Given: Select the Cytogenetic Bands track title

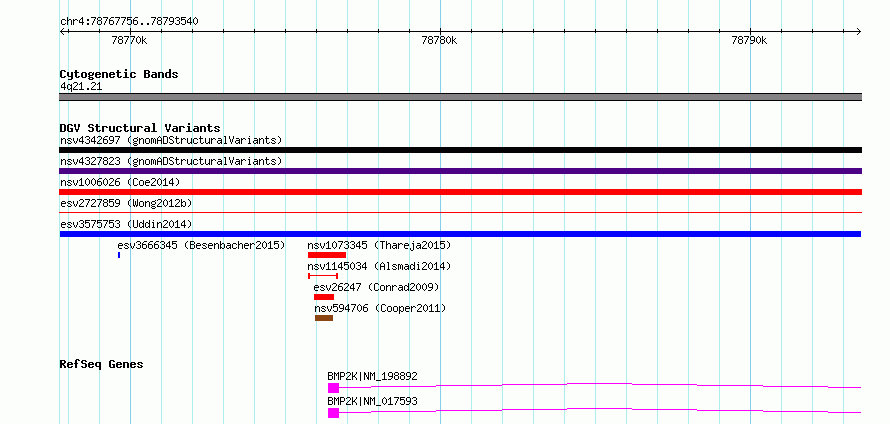Looking at the screenshot, I should click(119, 74).
